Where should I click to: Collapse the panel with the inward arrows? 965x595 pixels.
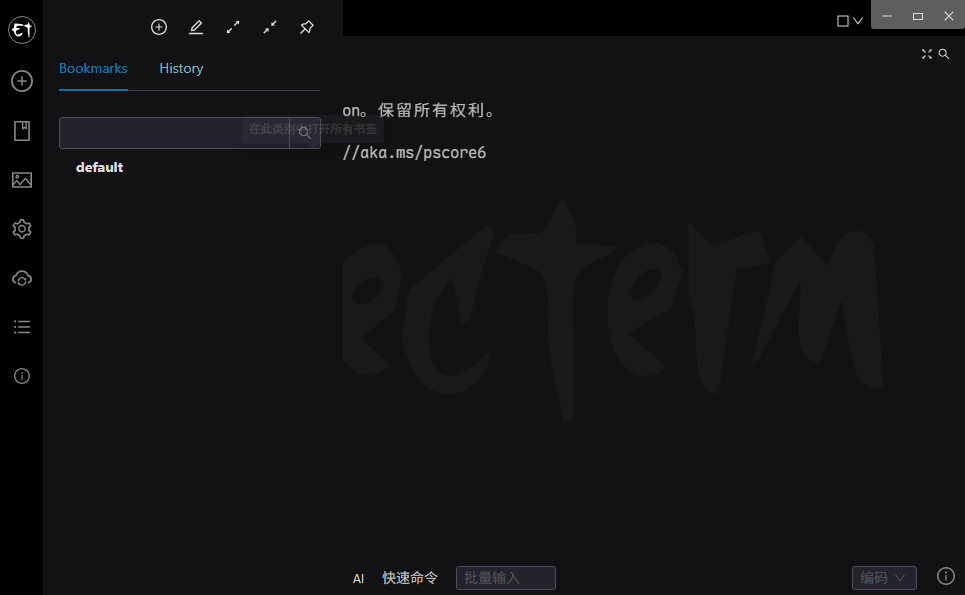269,27
